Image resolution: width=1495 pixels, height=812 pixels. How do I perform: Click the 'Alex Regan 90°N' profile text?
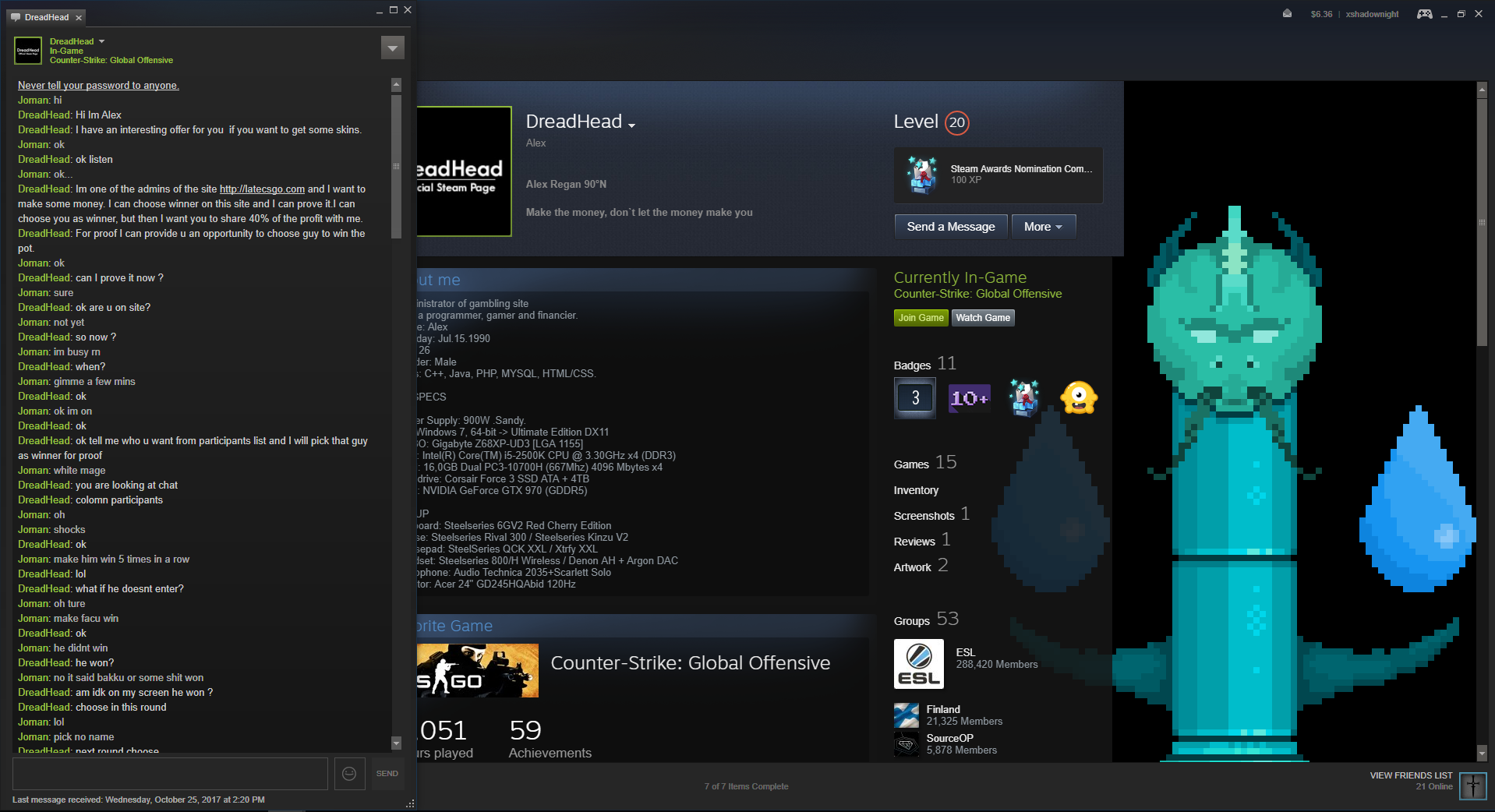[x=566, y=185]
